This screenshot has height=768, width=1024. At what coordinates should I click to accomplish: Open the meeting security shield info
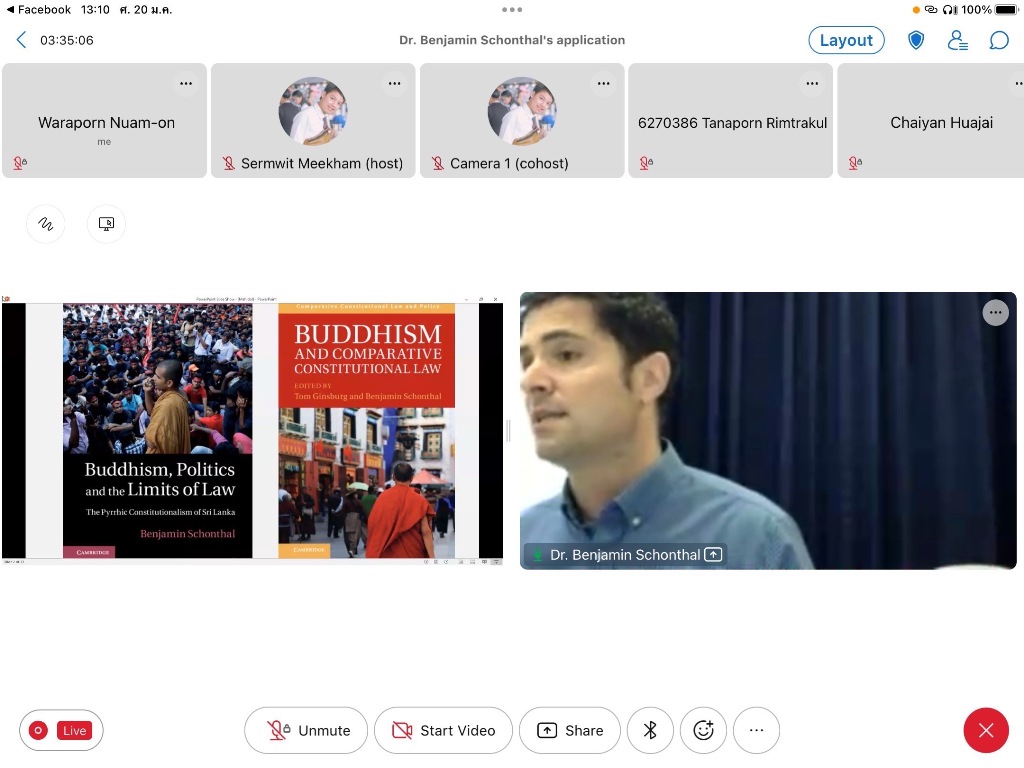point(916,40)
